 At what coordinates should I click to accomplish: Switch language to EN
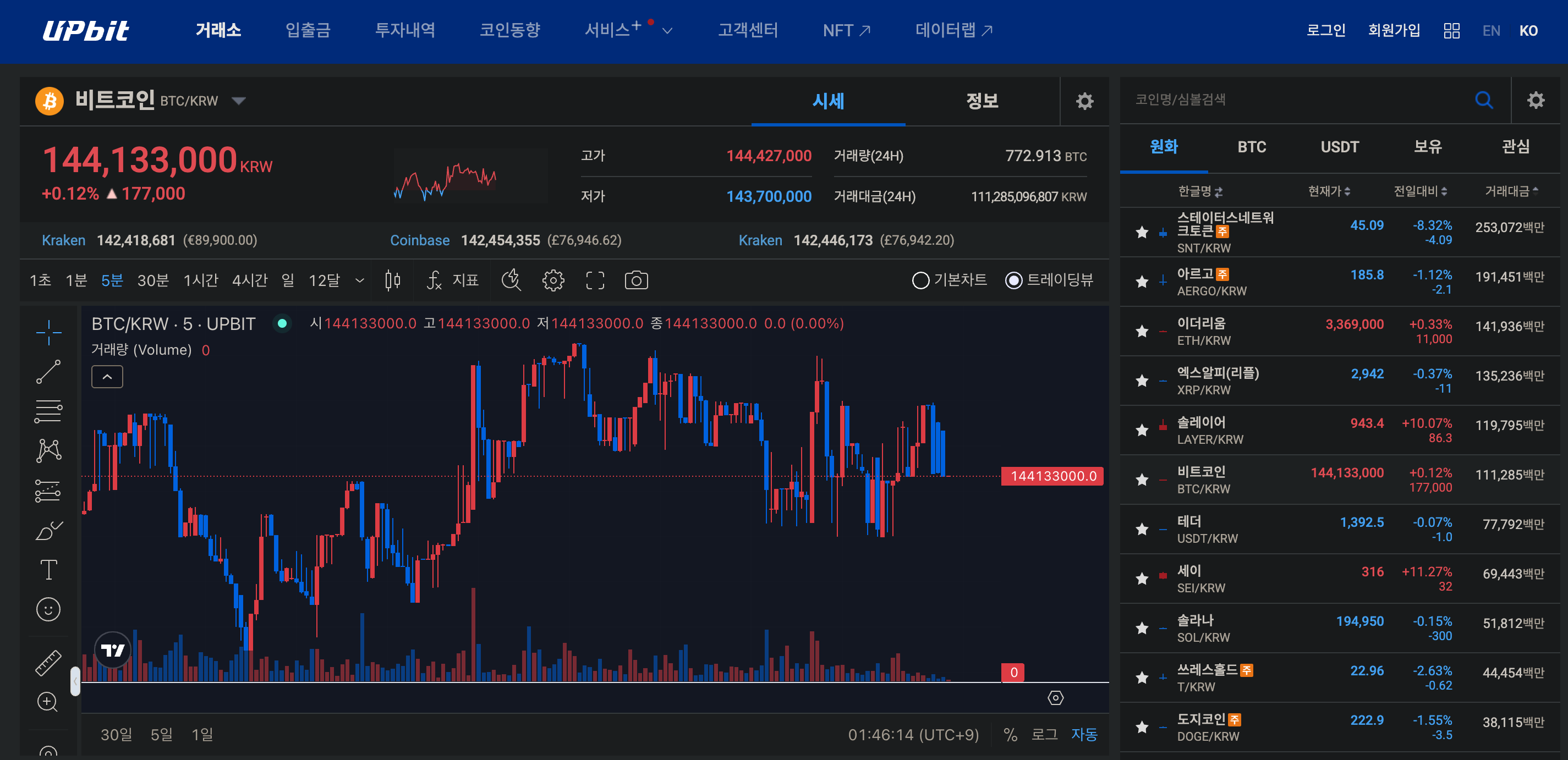click(1490, 31)
